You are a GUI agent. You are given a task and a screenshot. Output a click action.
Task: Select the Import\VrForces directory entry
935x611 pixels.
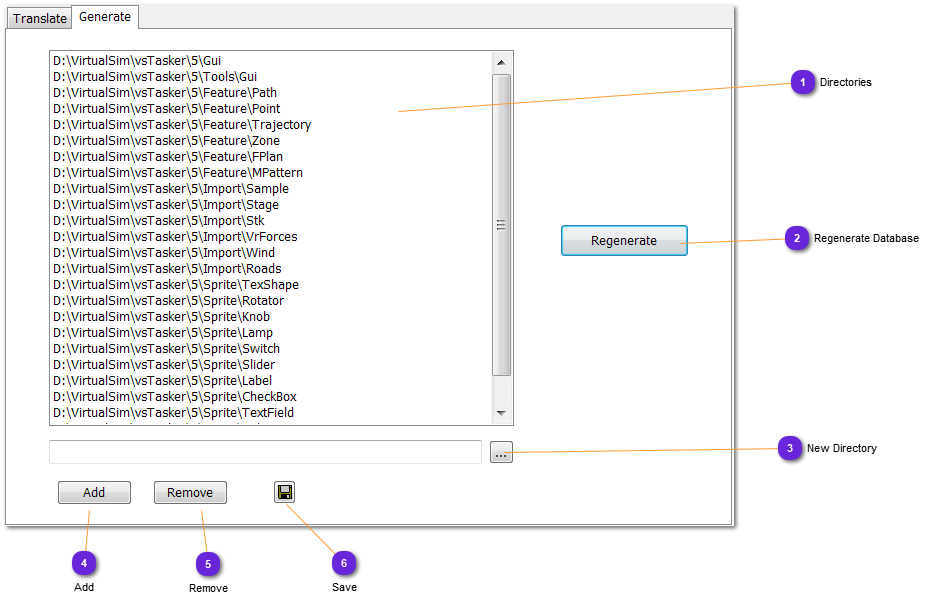[174, 237]
